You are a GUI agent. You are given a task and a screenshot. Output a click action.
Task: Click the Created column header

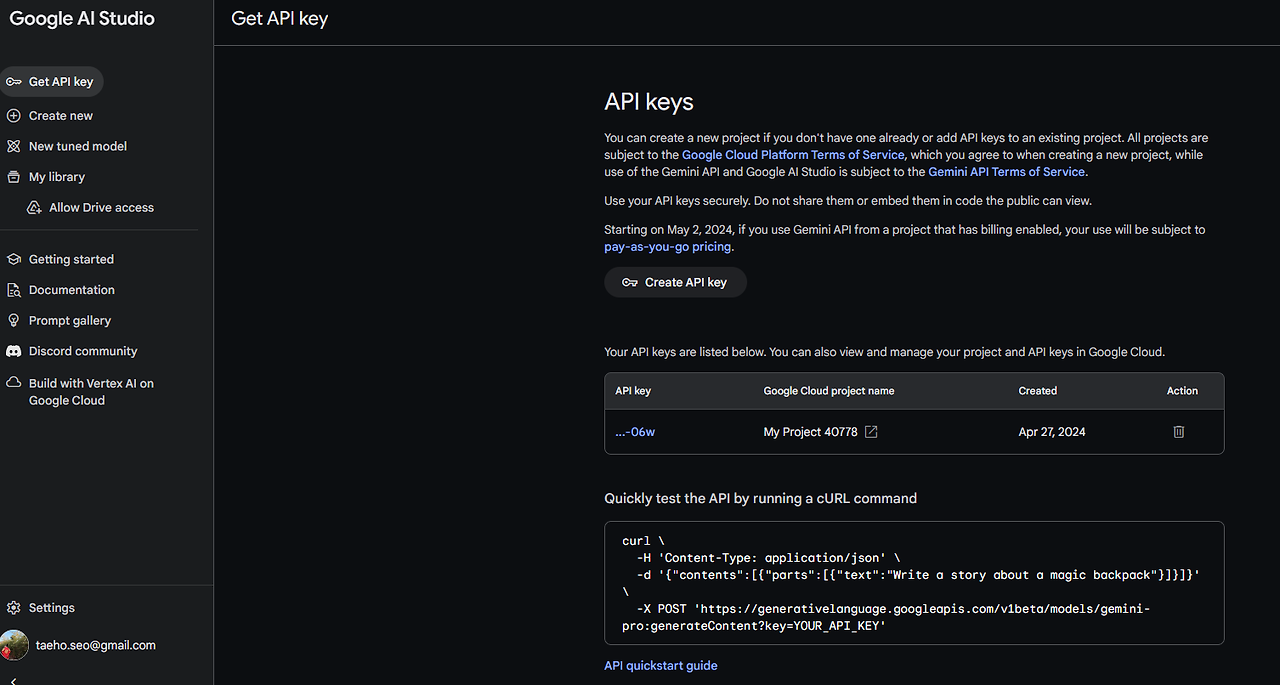(1038, 391)
